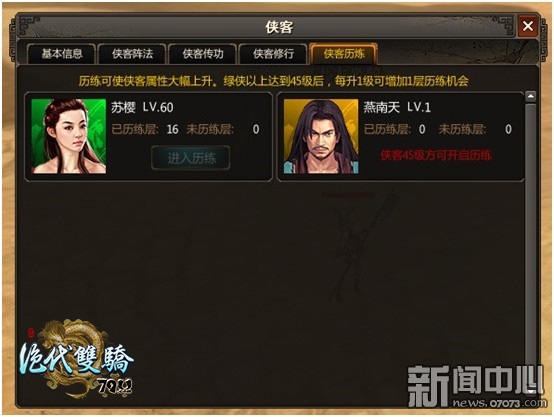Screen dimensions: 554x417
Task: Open the 基本信息 tab
Action: tap(61, 54)
